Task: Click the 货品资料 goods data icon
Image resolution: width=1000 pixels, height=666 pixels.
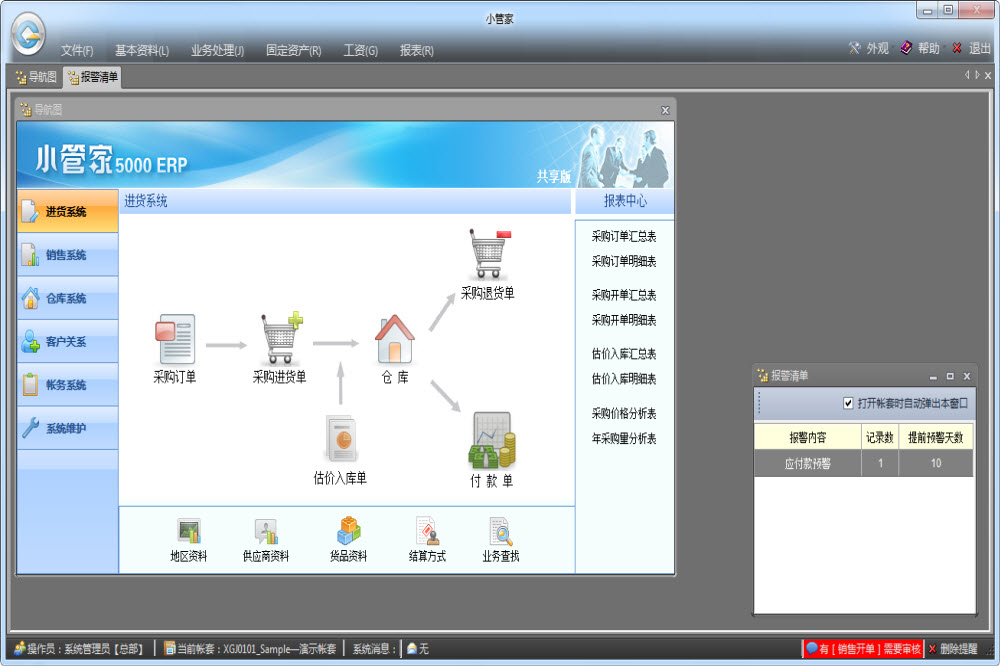Action: point(348,532)
